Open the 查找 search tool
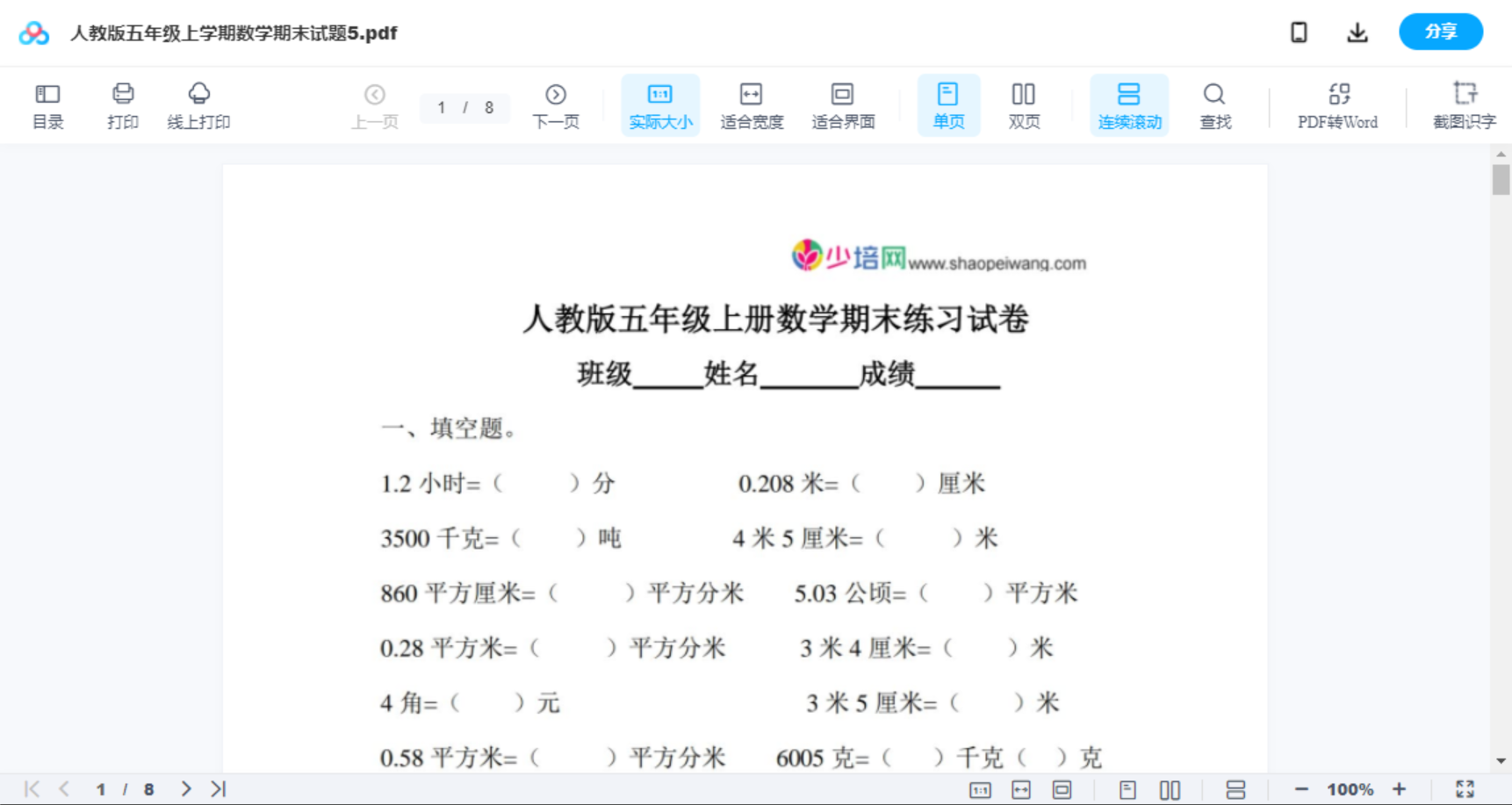Image resolution: width=1512 pixels, height=805 pixels. (x=1214, y=104)
